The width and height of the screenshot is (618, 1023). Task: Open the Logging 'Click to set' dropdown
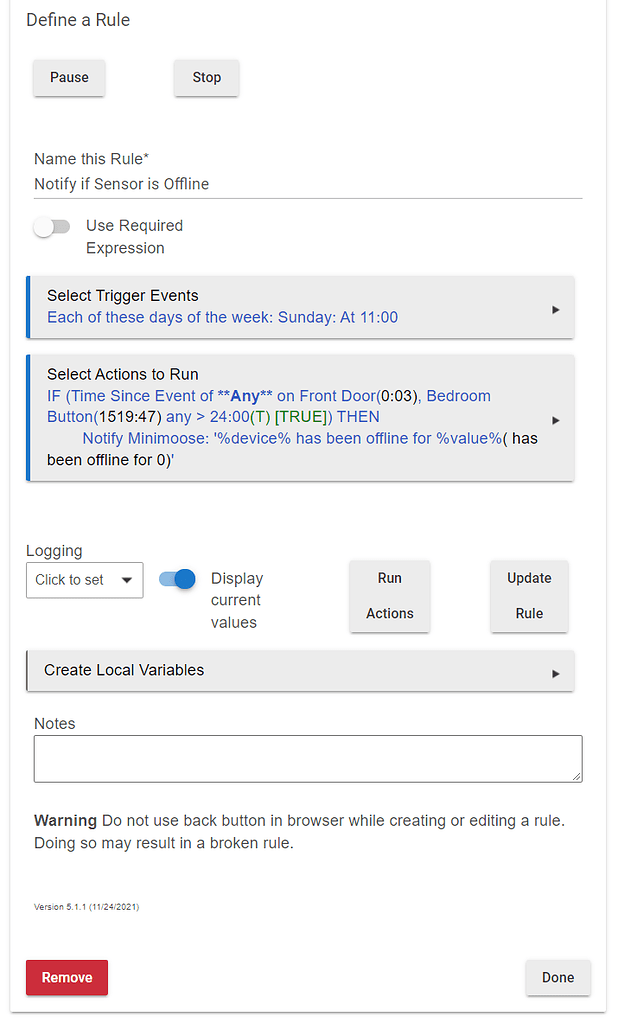point(84,580)
